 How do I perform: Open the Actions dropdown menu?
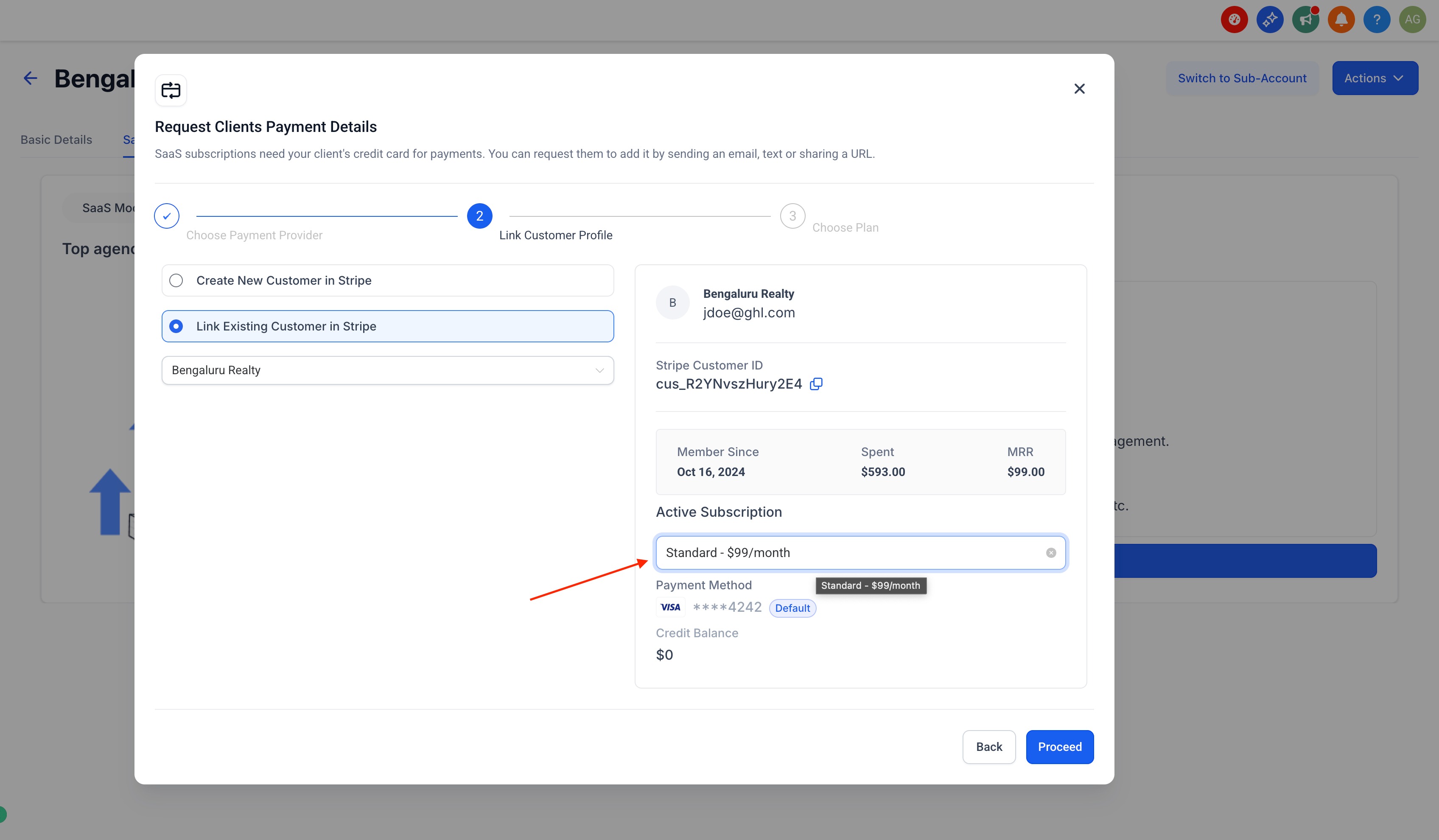click(1375, 78)
